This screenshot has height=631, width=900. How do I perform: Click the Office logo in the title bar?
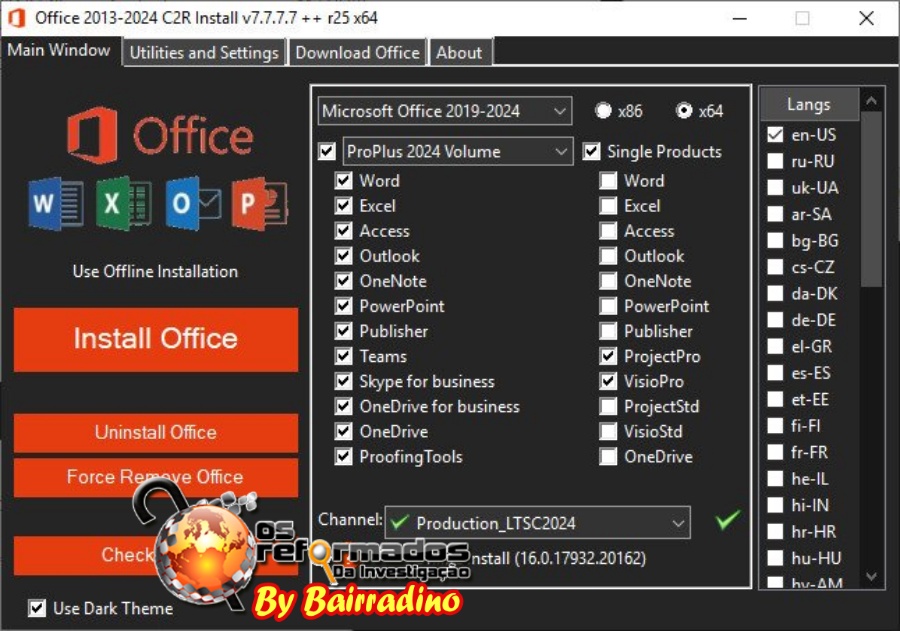(17, 18)
